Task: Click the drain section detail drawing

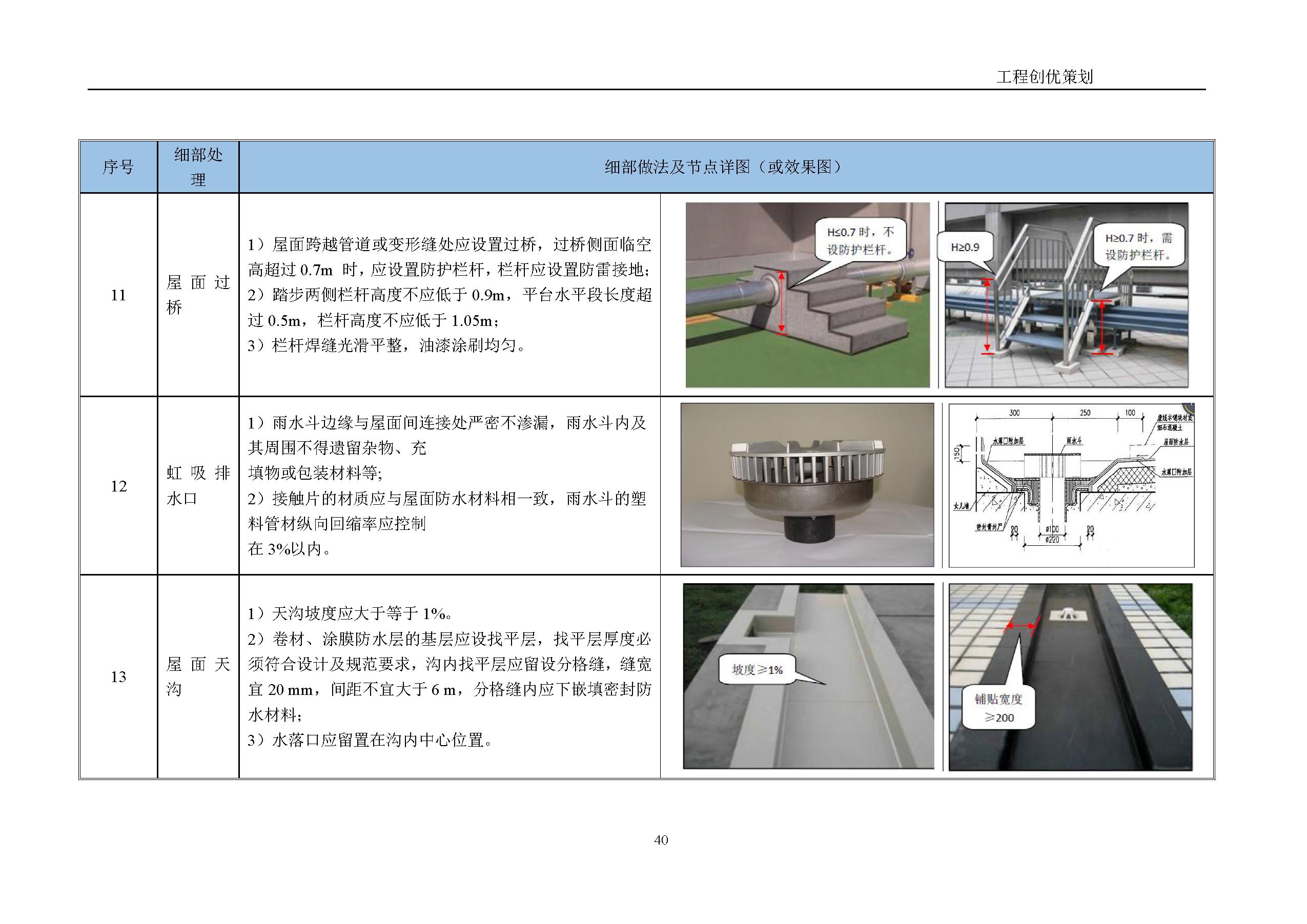Action: tap(1071, 485)
